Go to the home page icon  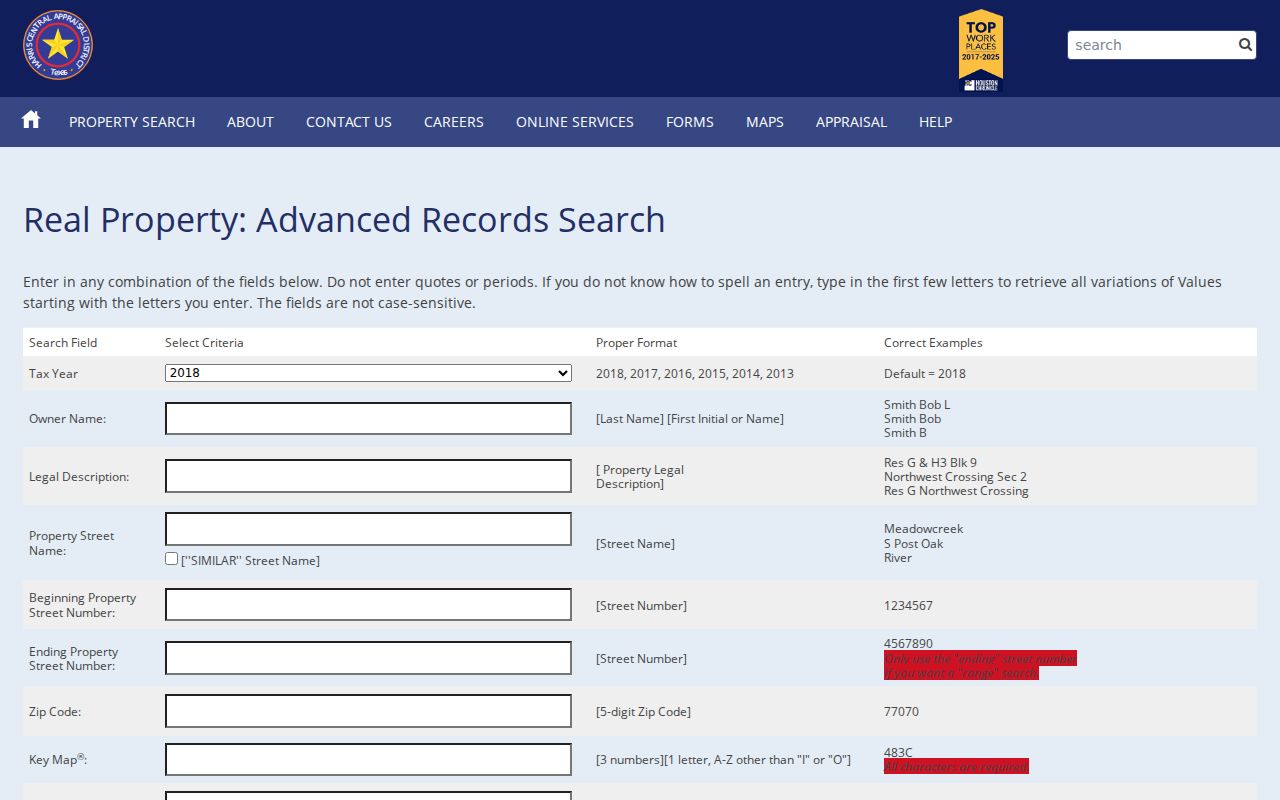pyautogui.click(x=31, y=120)
